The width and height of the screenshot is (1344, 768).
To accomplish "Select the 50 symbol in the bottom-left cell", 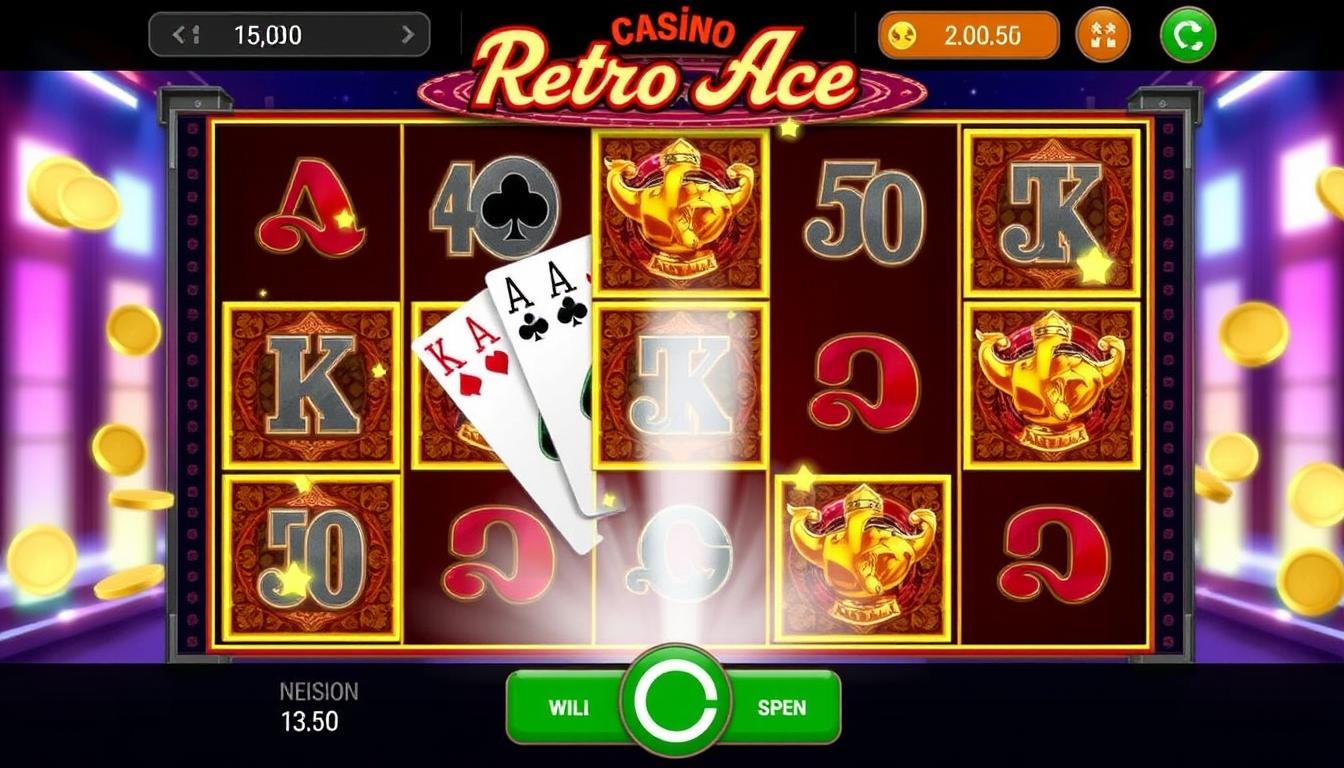I will click(311, 558).
